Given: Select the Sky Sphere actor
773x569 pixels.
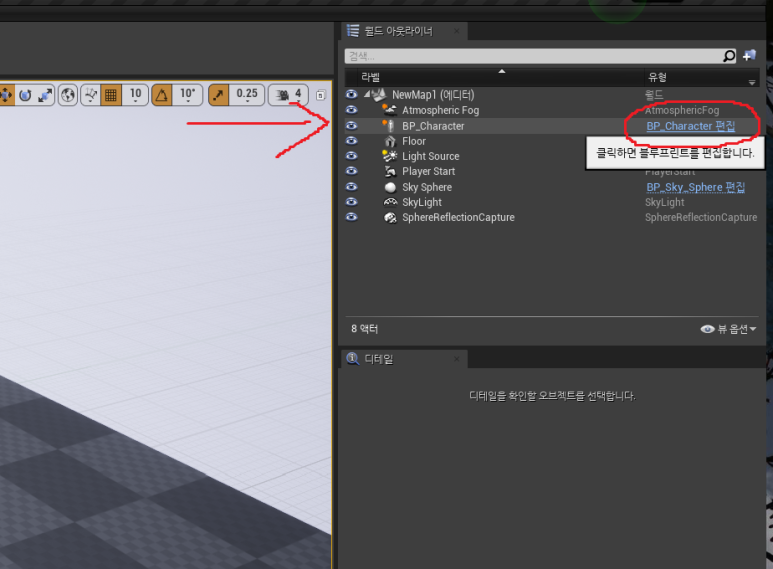Looking at the screenshot, I should [426, 187].
